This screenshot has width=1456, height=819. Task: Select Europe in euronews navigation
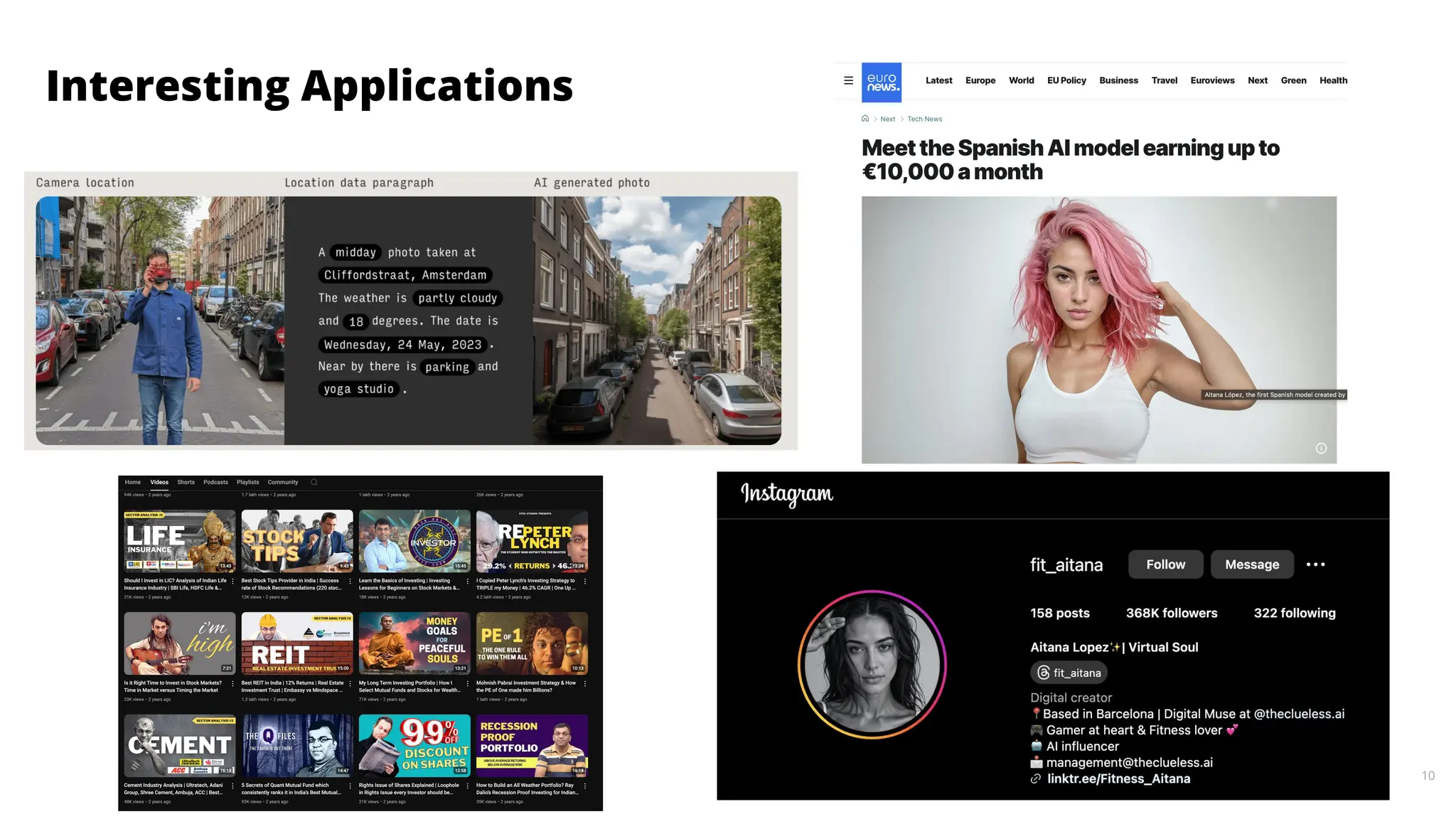coord(980,80)
